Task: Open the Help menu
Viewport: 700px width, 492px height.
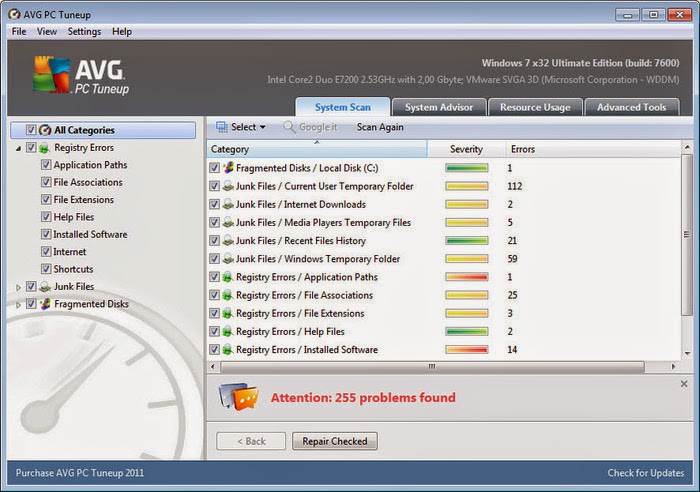Action: click(122, 32)
